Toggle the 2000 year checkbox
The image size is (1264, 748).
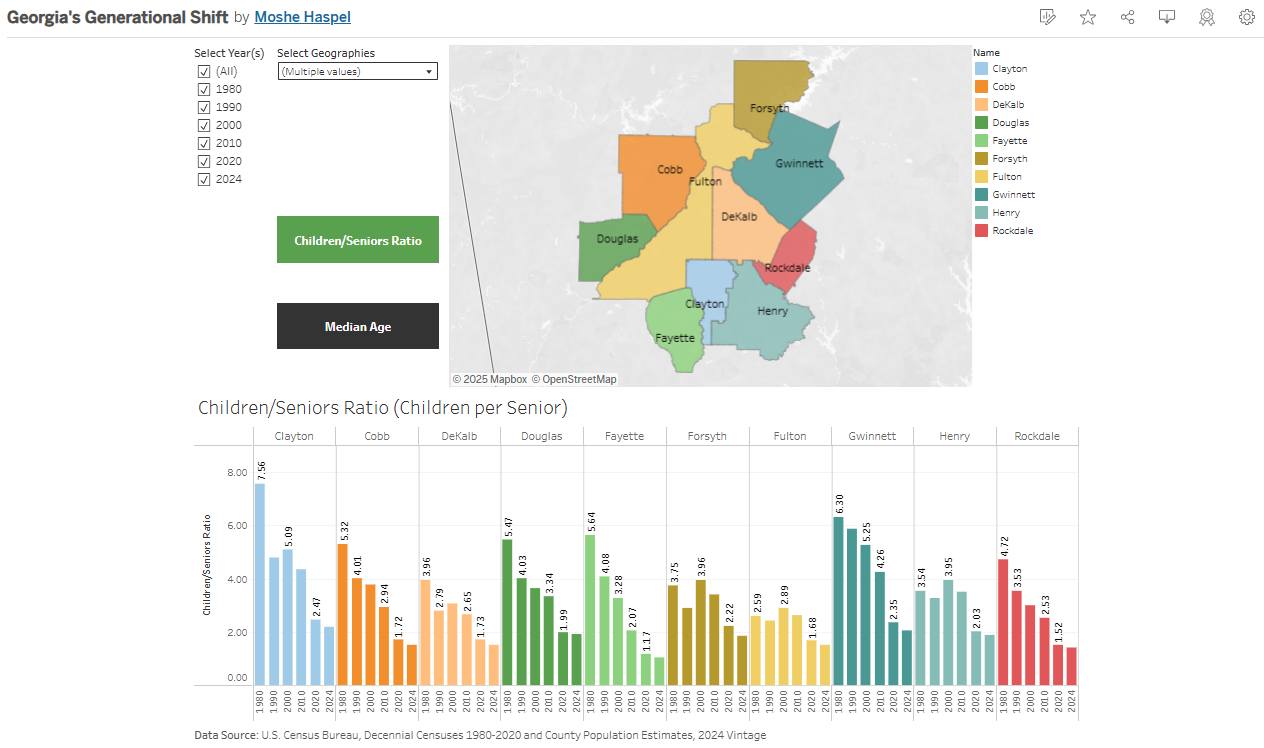point(204,126)
